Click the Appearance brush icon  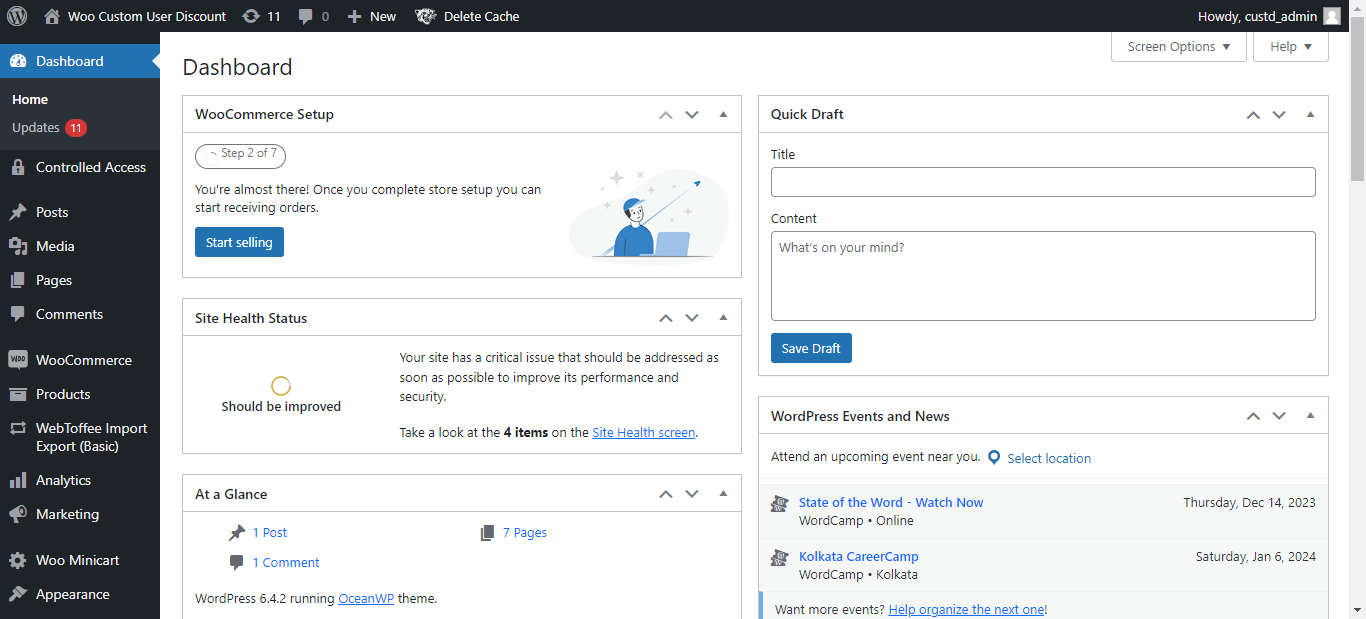point(18,594)
